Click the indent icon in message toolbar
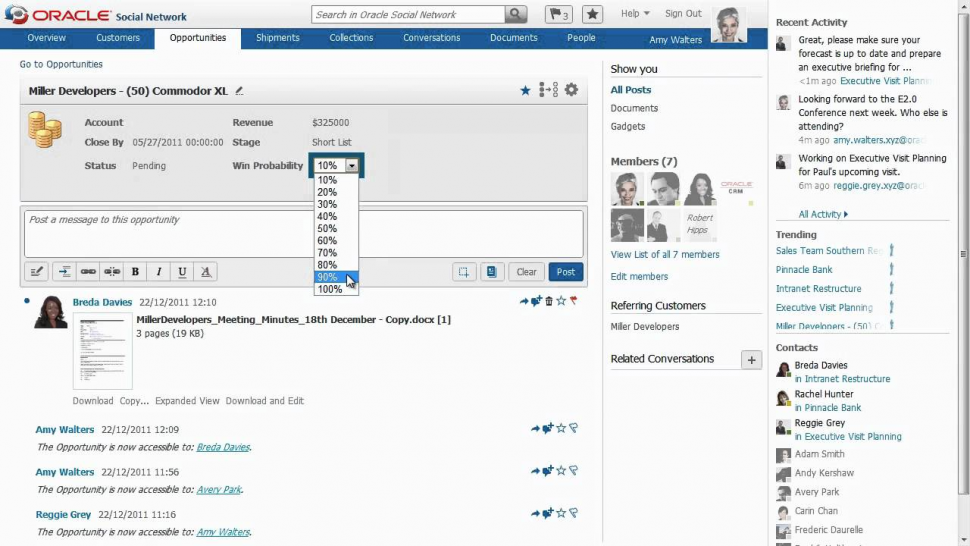This screenshot has width=970, height=546. 64,271
